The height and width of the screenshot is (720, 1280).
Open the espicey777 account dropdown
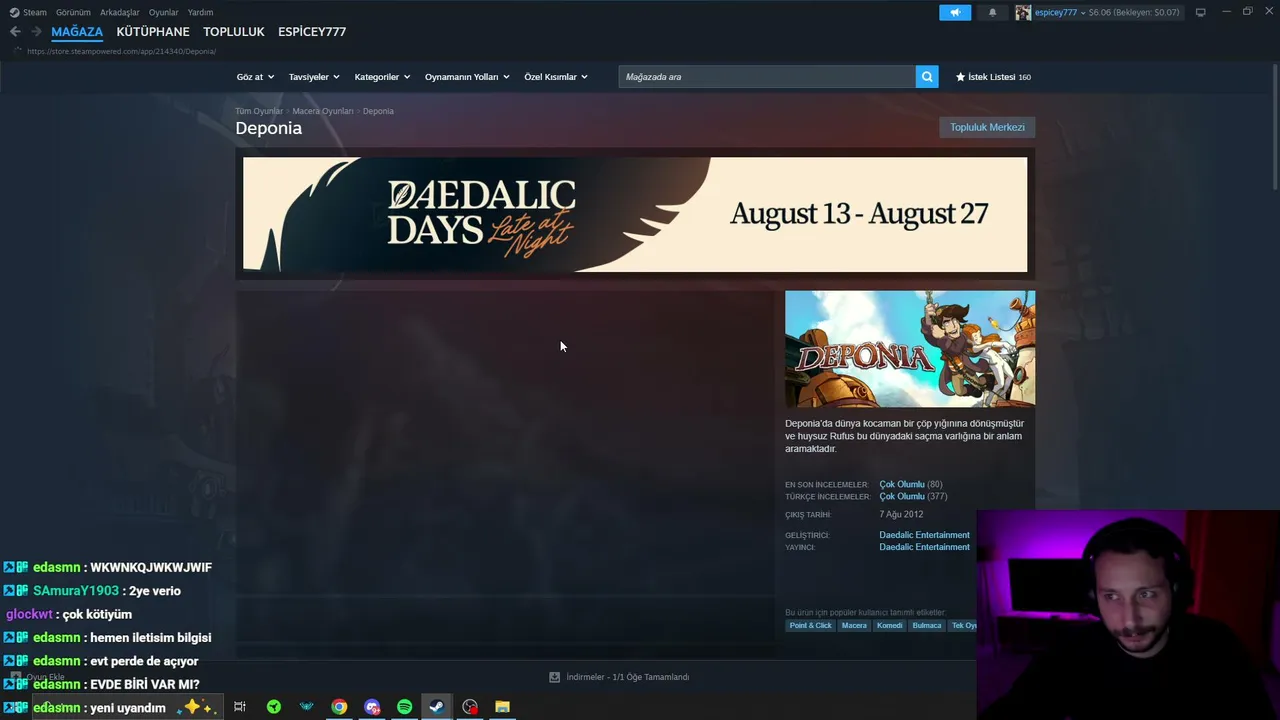pos(1060,13)
